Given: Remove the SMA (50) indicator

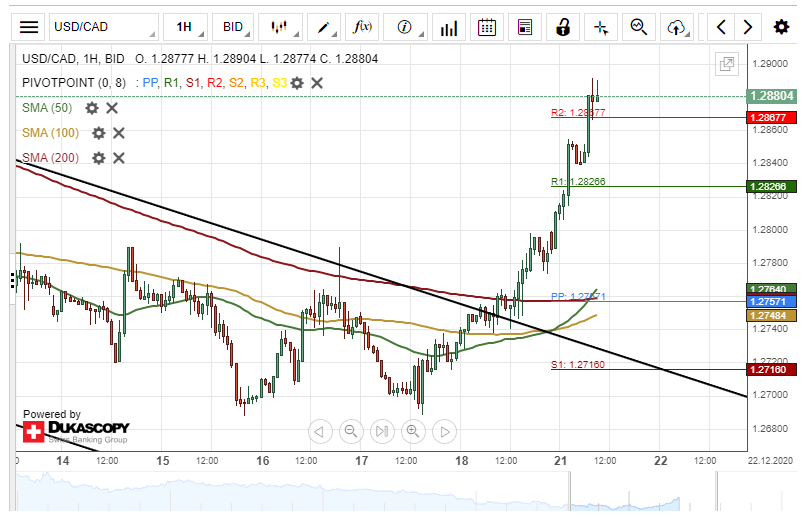Looking at the screenshot, I should point(112,108).
